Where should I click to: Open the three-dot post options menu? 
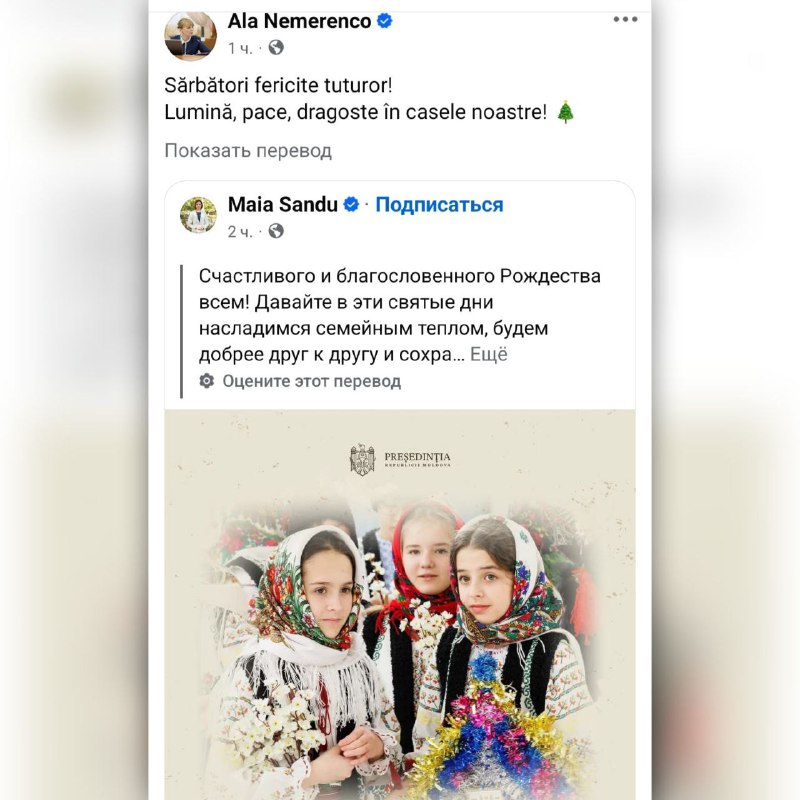coord(625,19)
